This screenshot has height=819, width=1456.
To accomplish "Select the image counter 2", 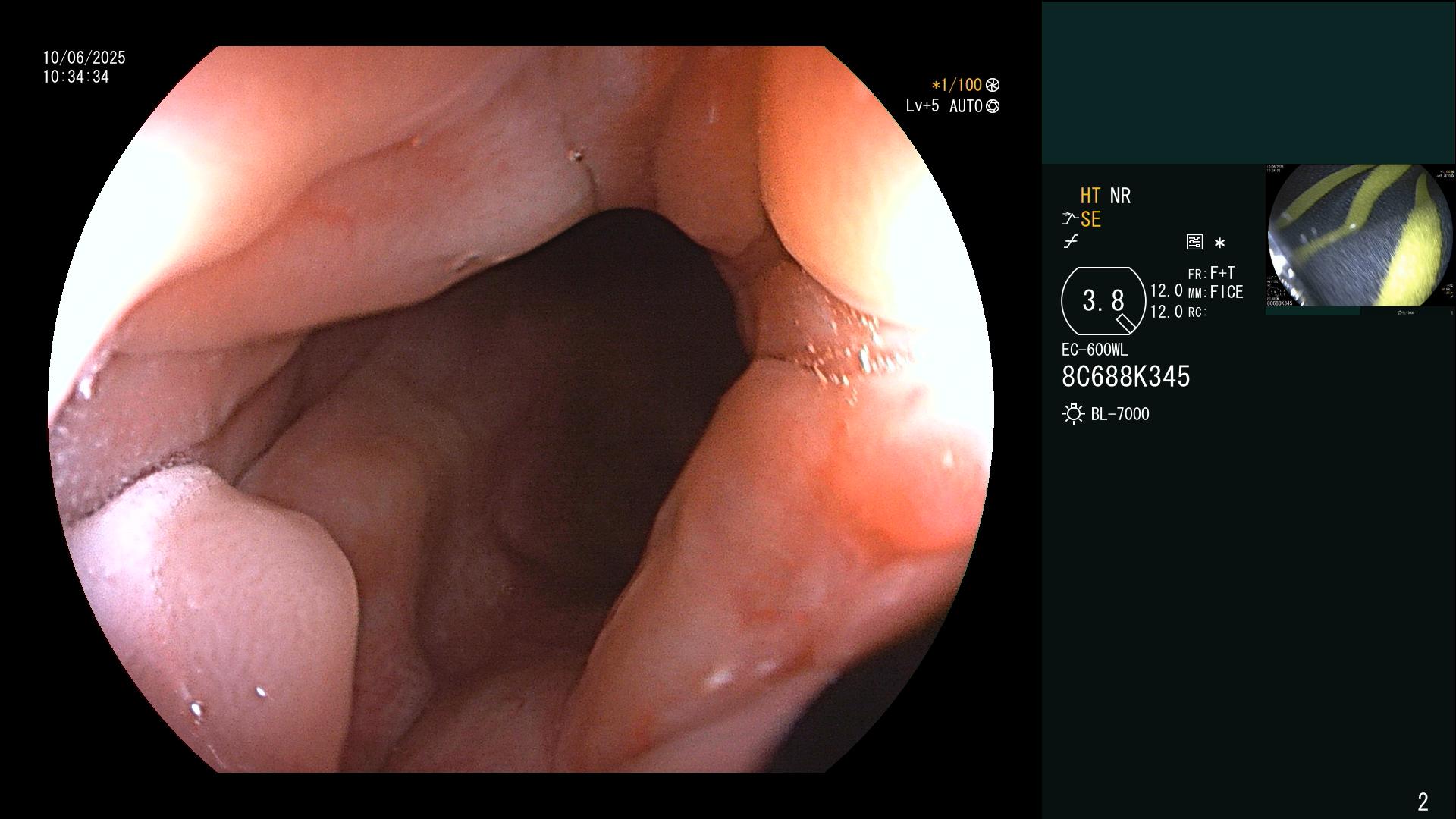I will click(x=1423, y=802).
